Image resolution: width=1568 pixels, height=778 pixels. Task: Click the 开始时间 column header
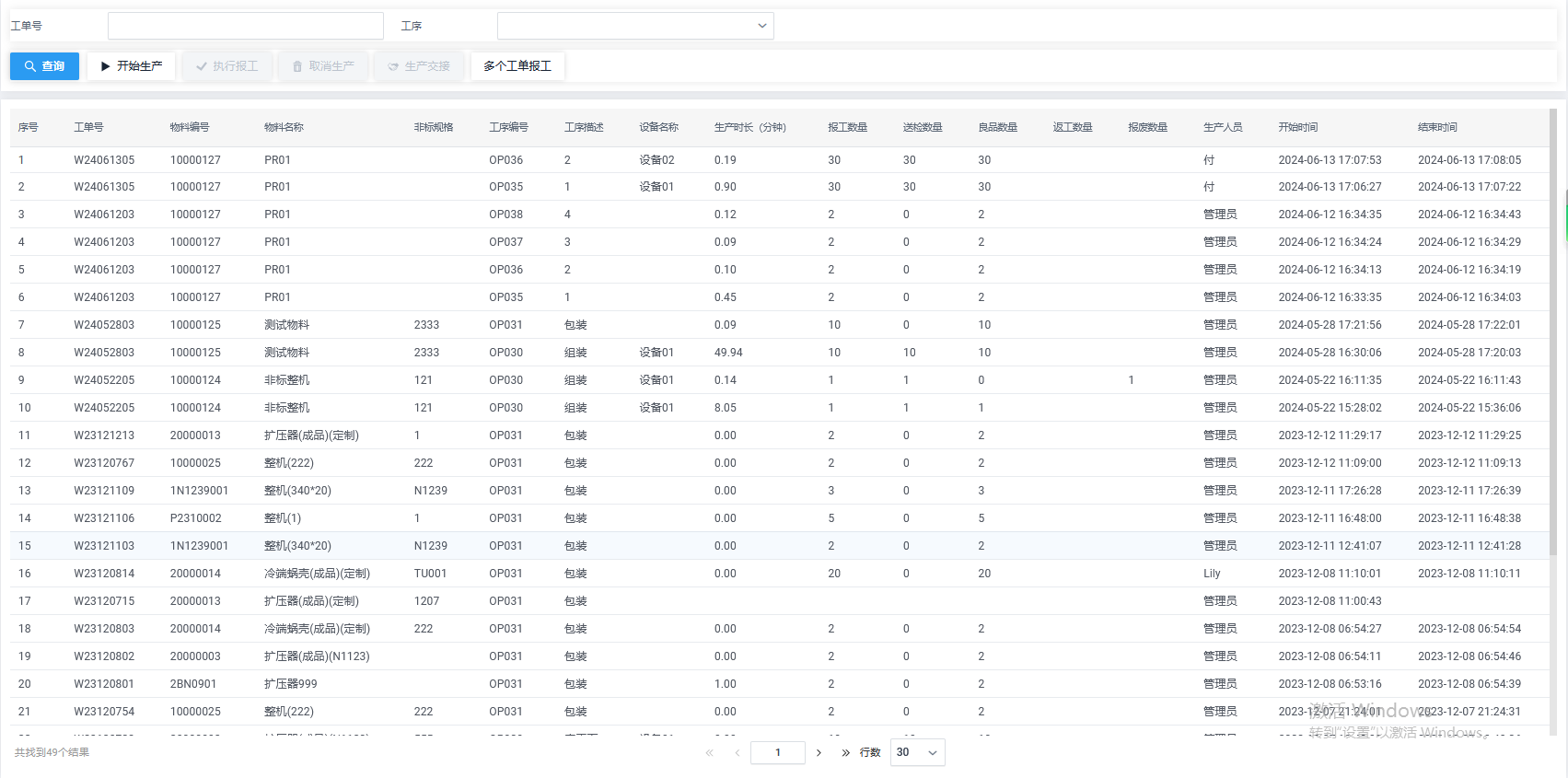point(1297,127)
